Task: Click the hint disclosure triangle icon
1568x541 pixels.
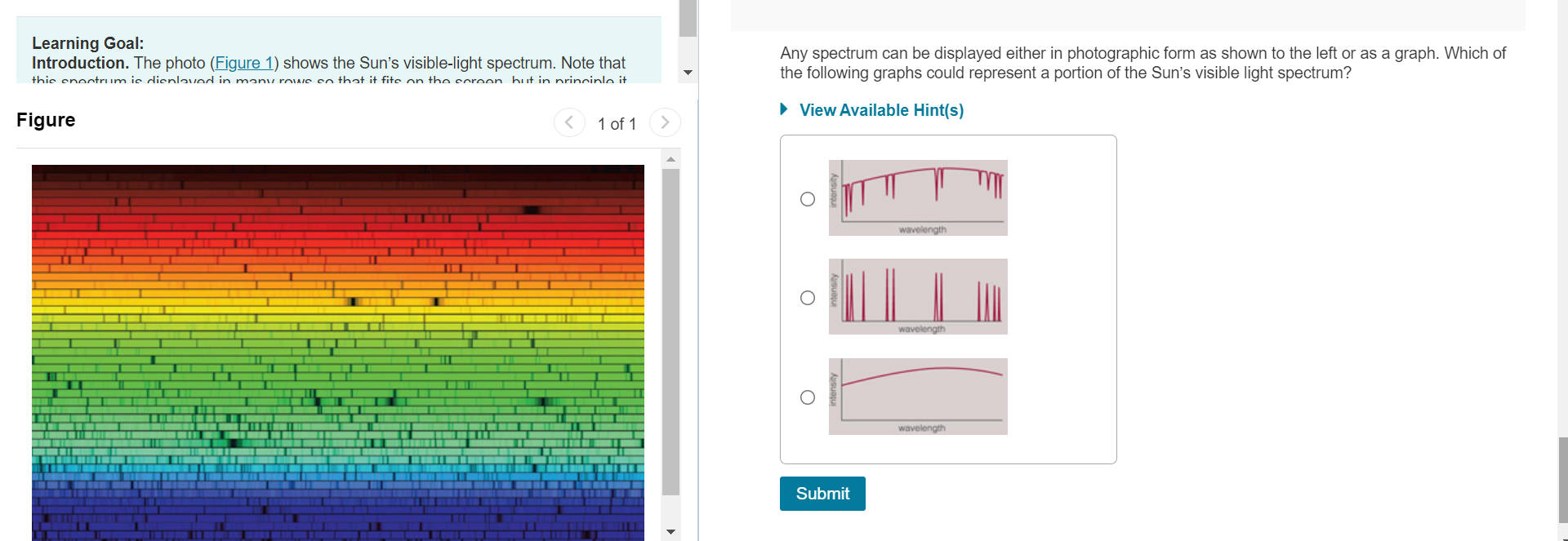Action: 784,109
